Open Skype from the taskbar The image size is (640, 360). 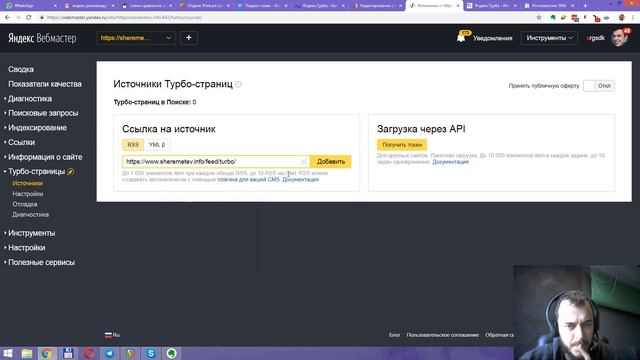coord(151,353)
